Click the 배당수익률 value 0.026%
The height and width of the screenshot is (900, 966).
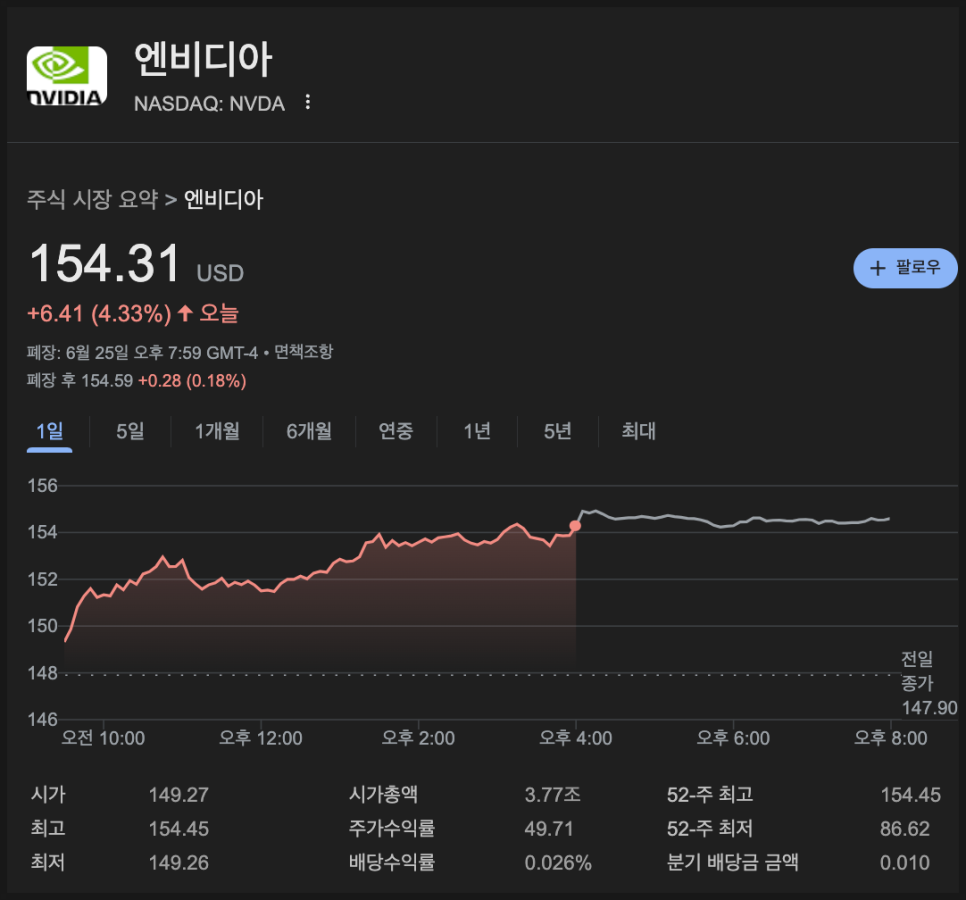pyautogui.click(x=558, y=862)
